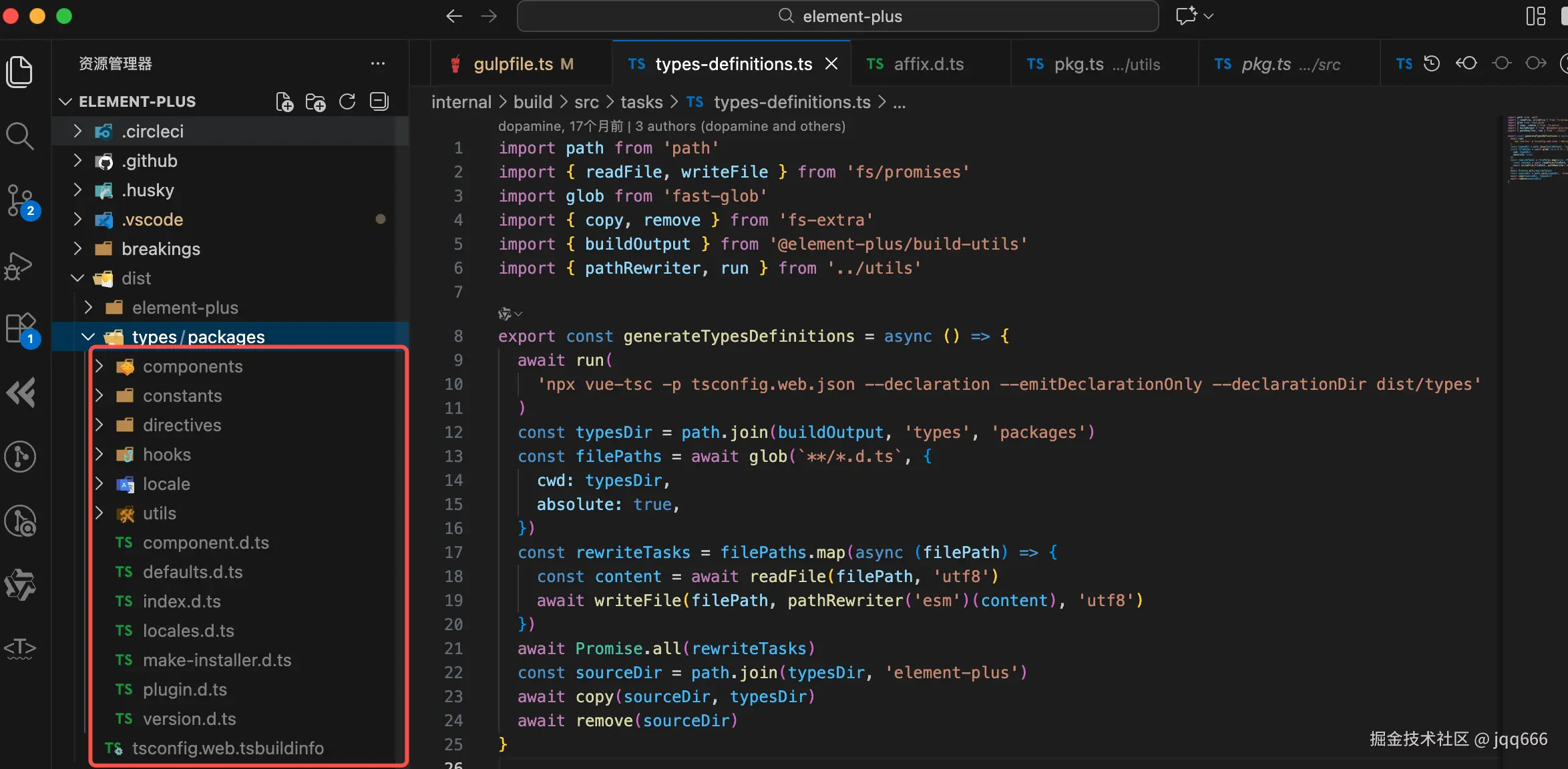Screen dimensions: 1568x769
Task: Close the types-definitions.ts tab
Action: (831, 64)
